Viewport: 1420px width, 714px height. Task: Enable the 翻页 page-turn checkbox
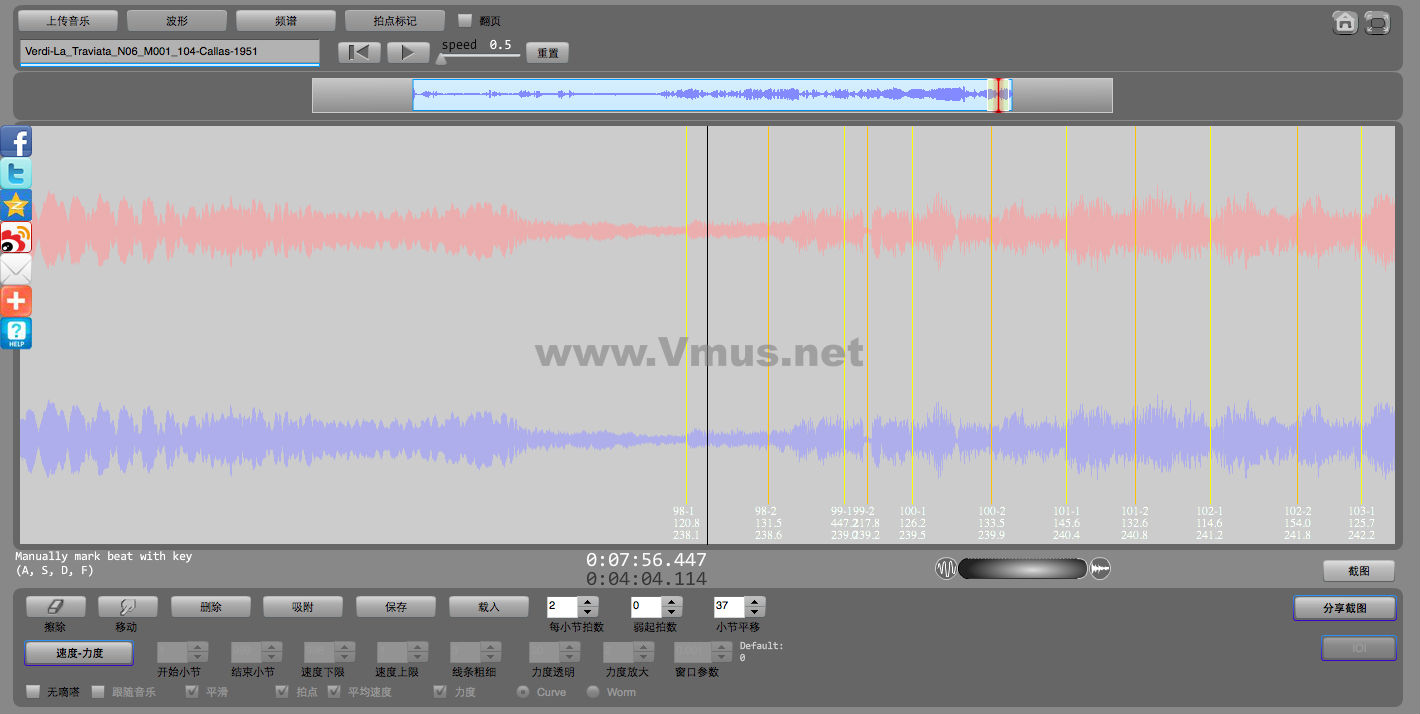point(465,20)
